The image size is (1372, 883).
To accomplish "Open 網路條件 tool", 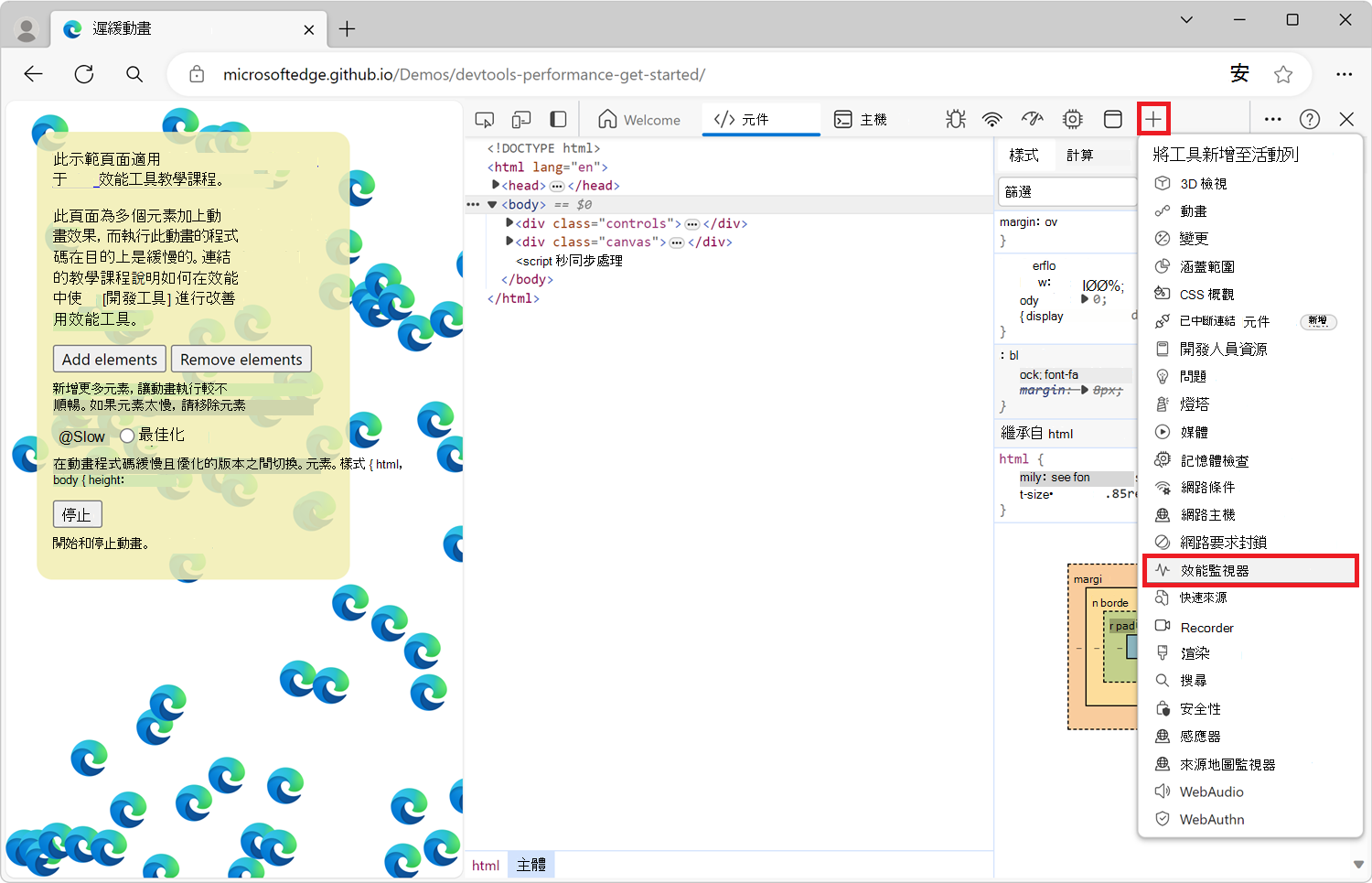I will pos(1250,488).
